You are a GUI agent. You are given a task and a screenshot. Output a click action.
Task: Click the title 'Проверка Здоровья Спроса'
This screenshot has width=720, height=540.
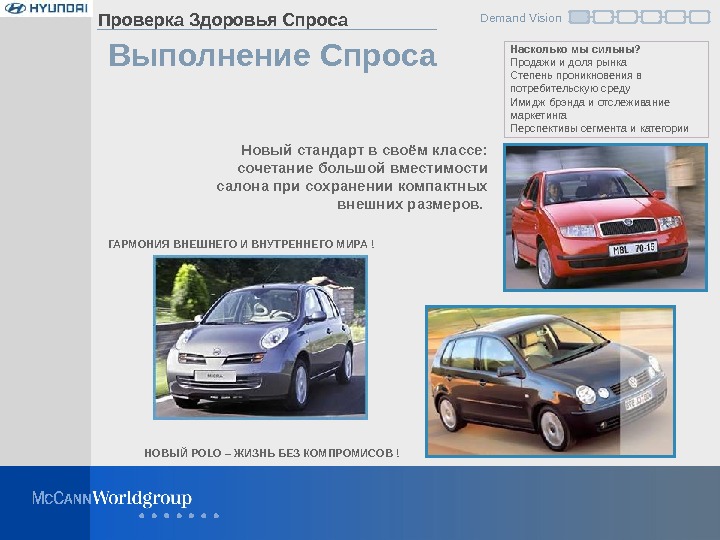pyautogui.click(x=223, y=20)
